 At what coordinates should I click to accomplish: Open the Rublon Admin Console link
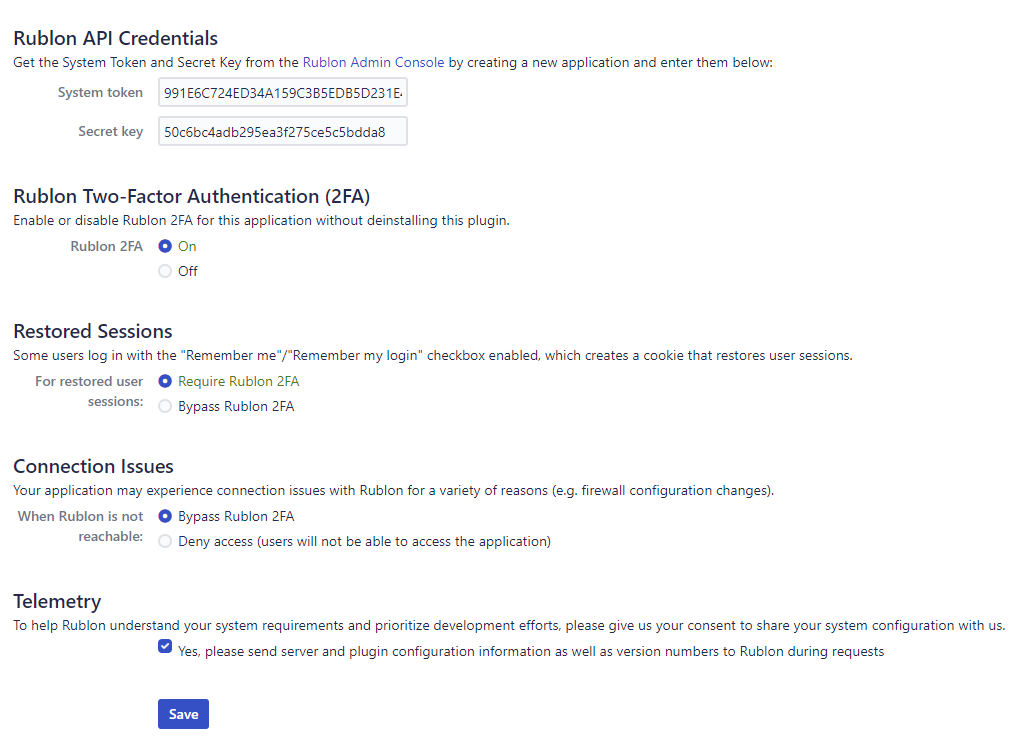click(373, 62)
